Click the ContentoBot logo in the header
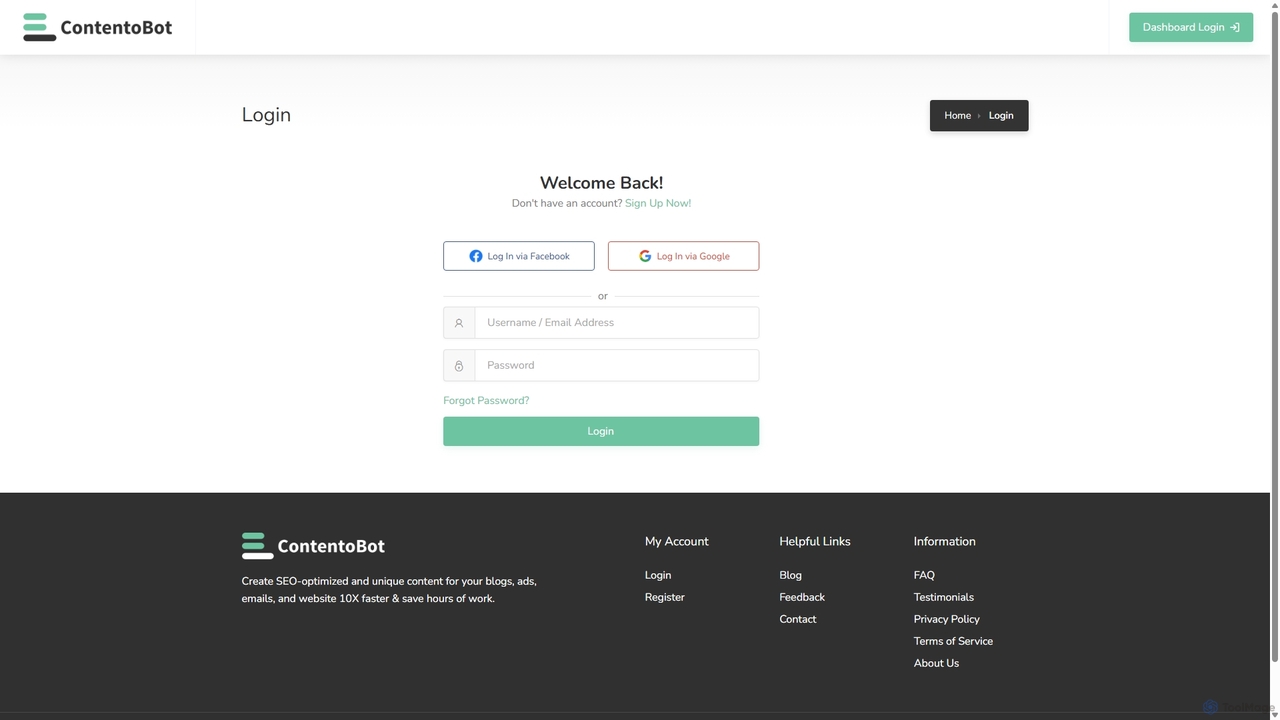 (98, 27)
